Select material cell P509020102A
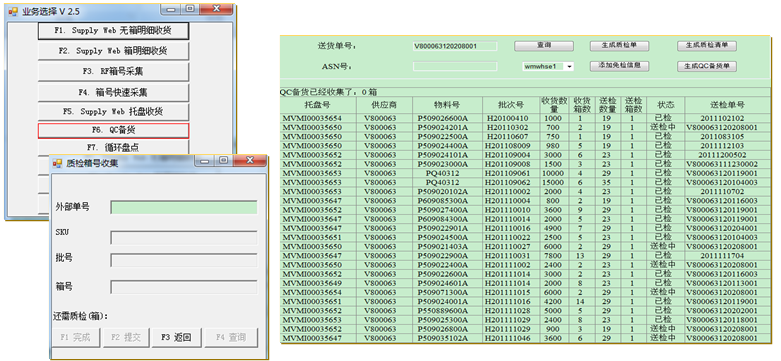 (x=443, y=192)
